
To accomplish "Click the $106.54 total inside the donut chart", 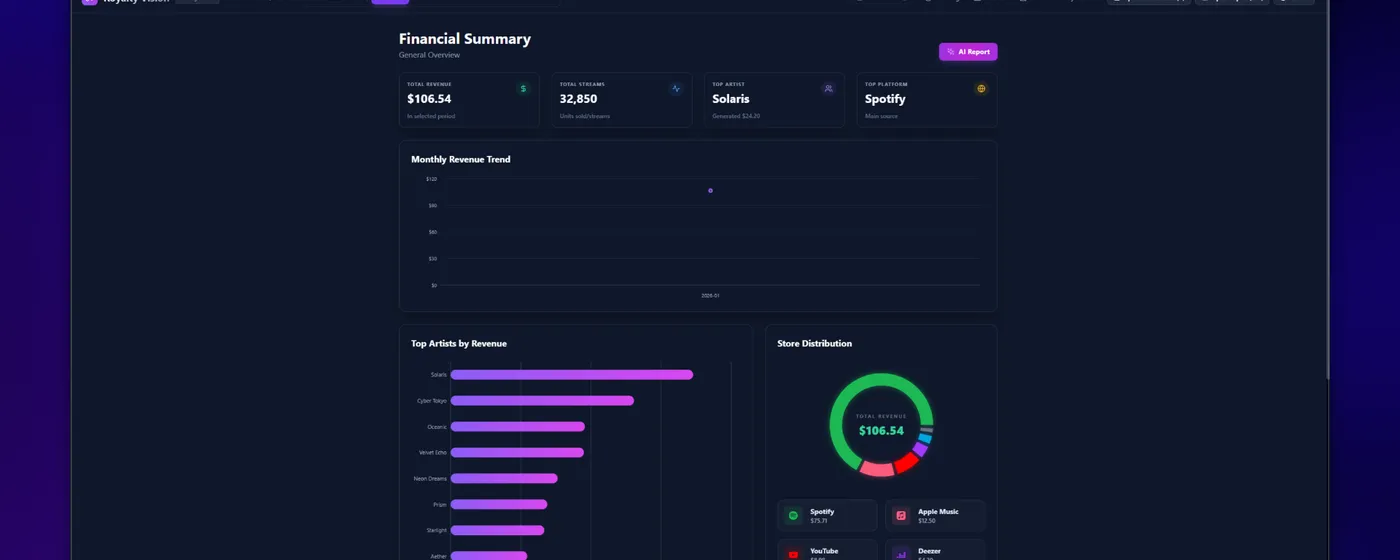I will pos(881,431).
